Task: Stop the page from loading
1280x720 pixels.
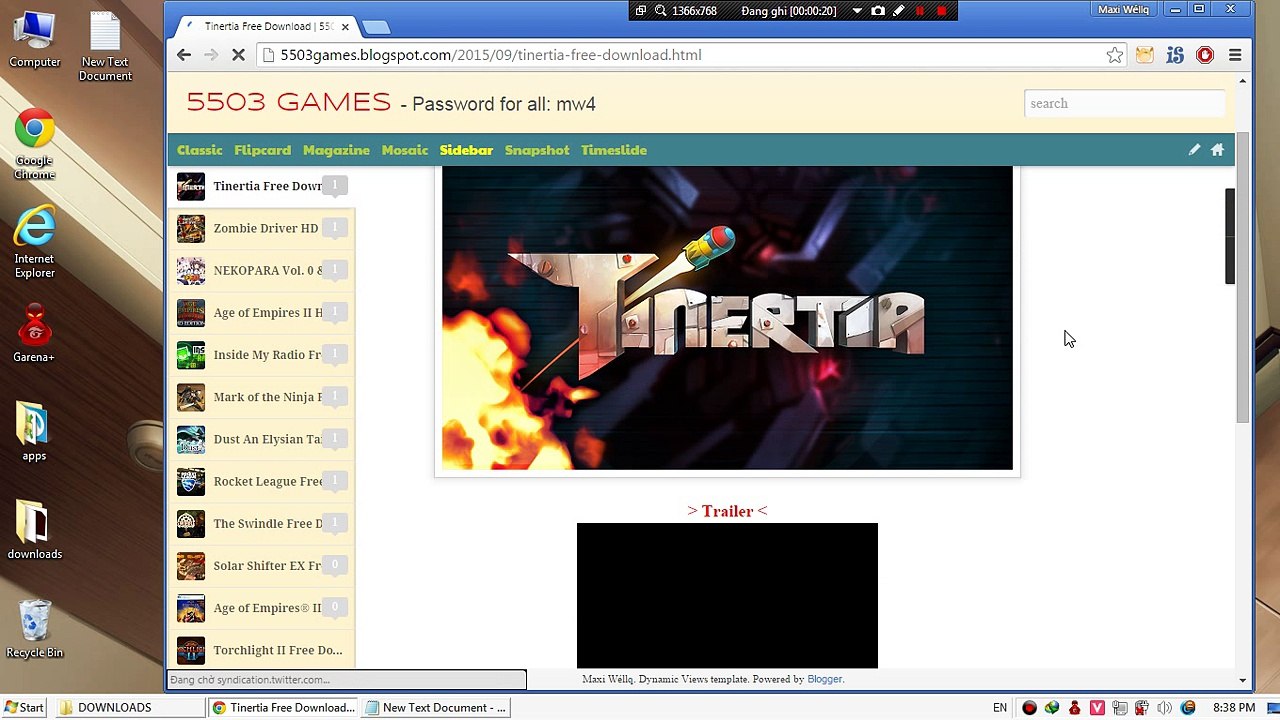Action: click(x=238, y=55)
